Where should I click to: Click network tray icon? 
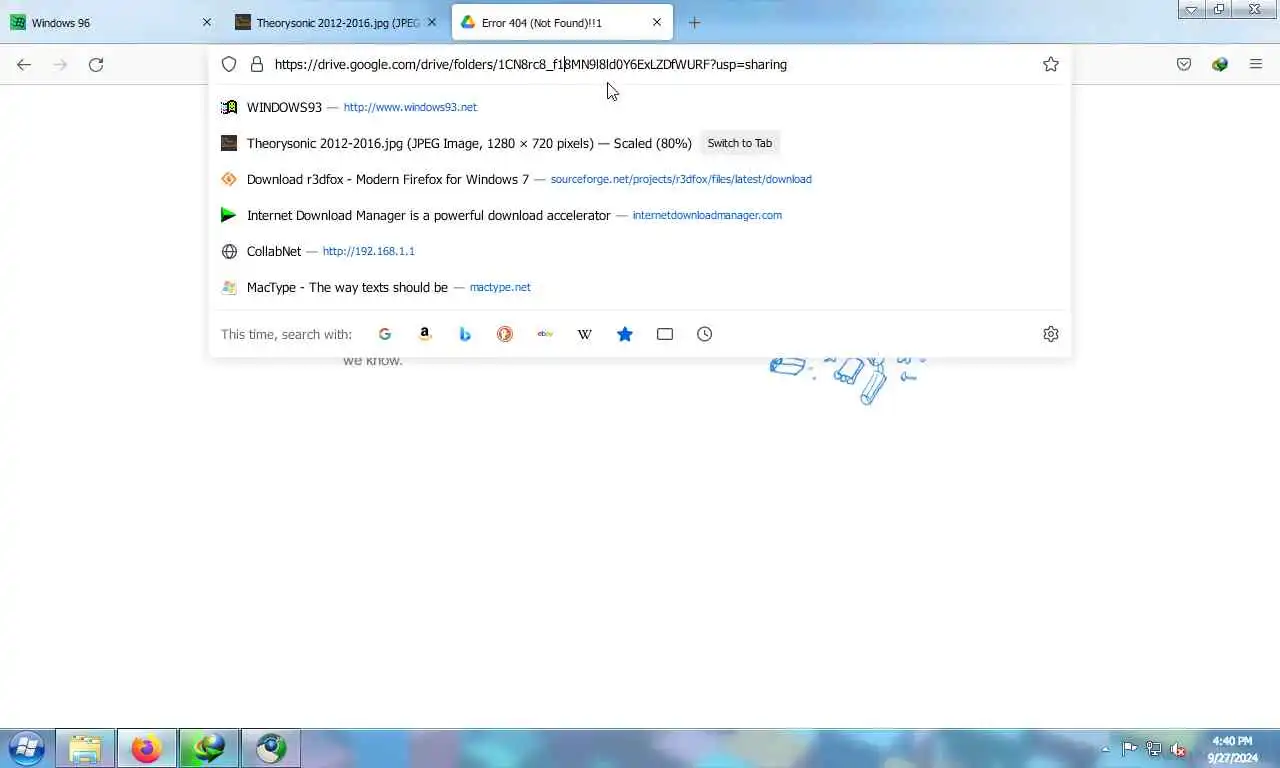[1153, 748]
